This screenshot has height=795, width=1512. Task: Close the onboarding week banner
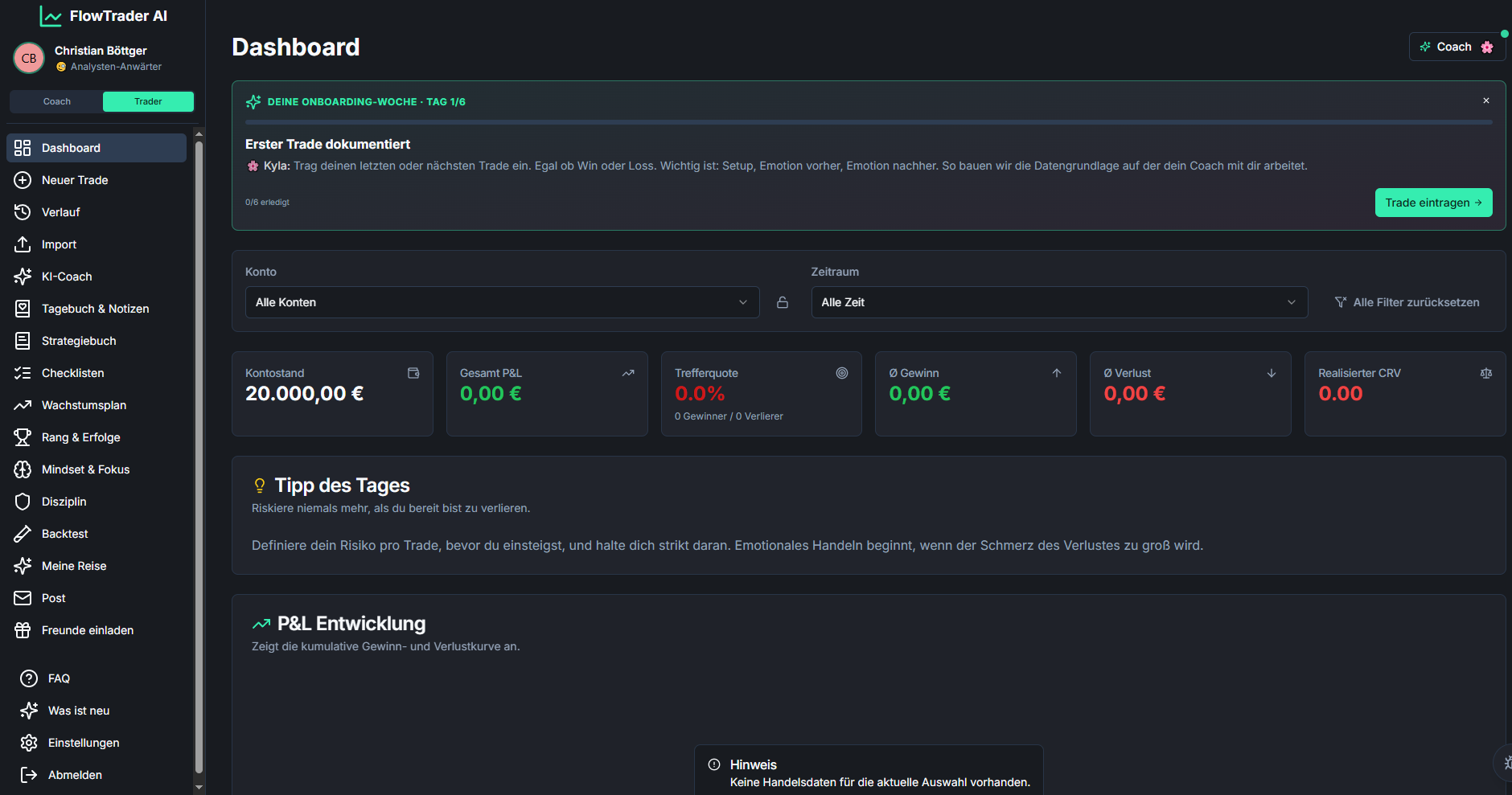pyautogui.click(x=1486, y=100)
